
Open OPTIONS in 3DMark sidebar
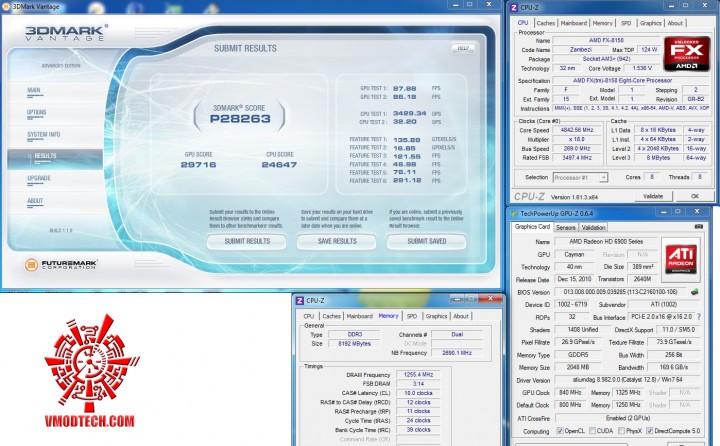pyautogui.click(x=36, y=113)
